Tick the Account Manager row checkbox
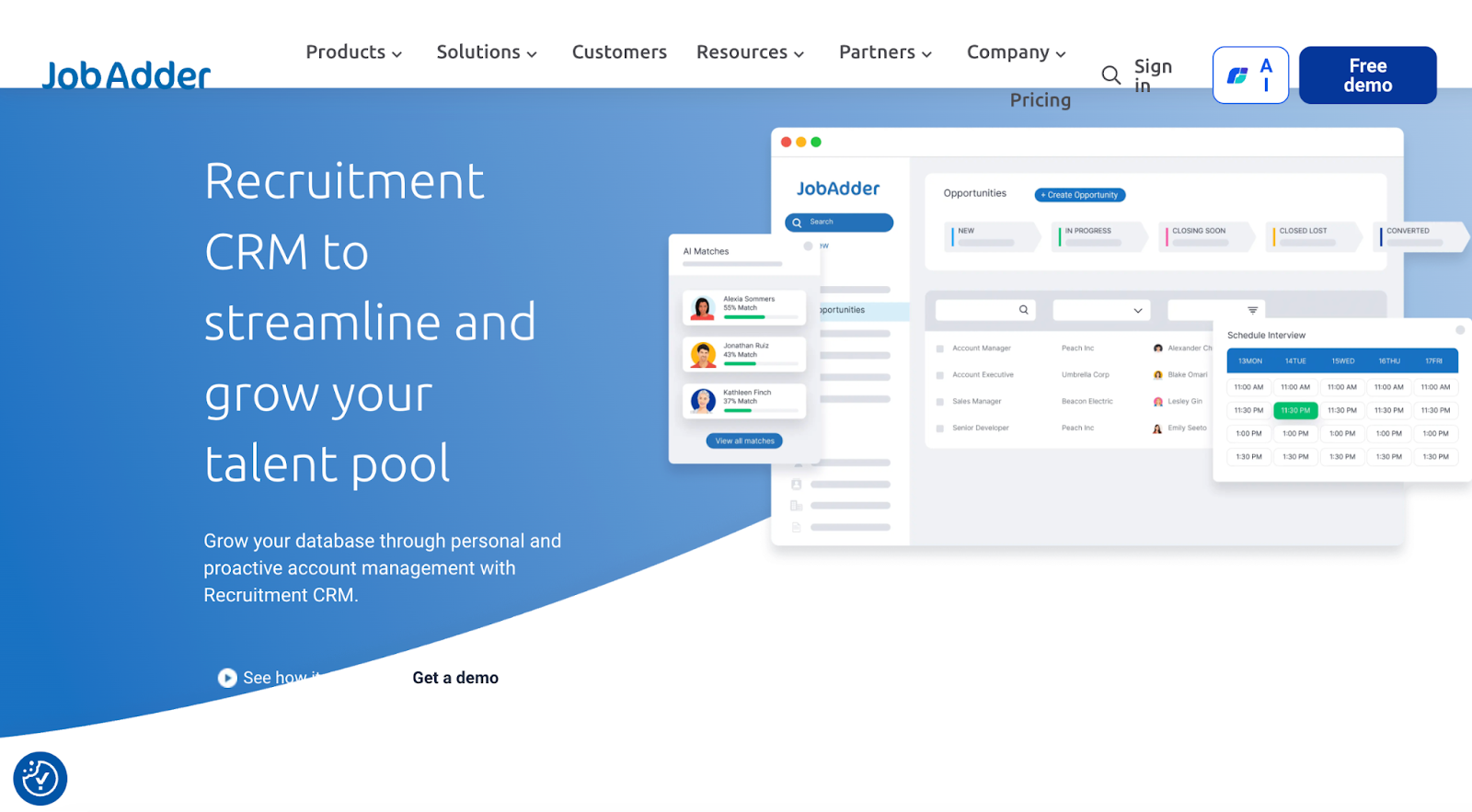 point(940,349)
